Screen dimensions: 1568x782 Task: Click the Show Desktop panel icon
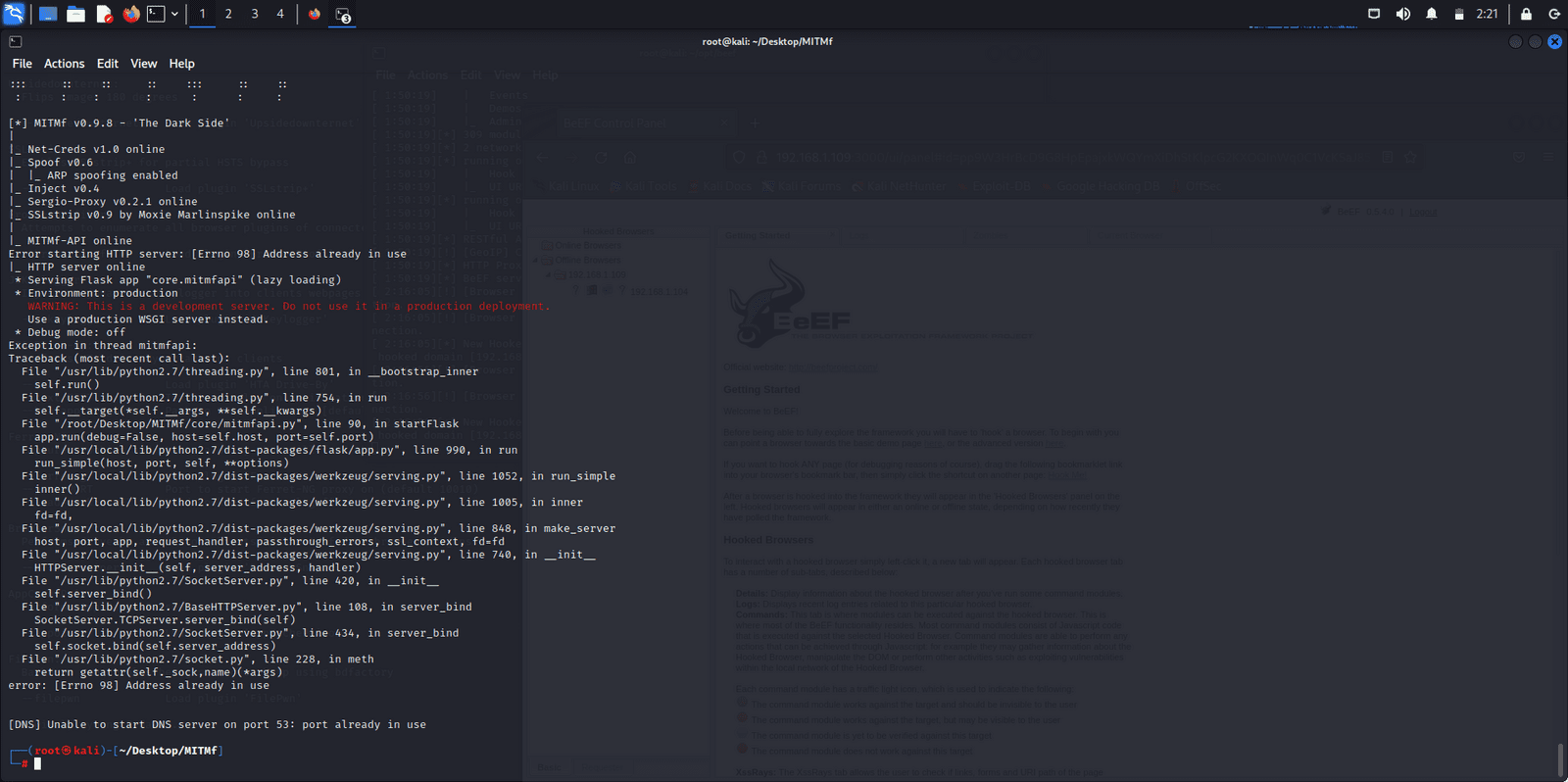click(x=47, y=14)
